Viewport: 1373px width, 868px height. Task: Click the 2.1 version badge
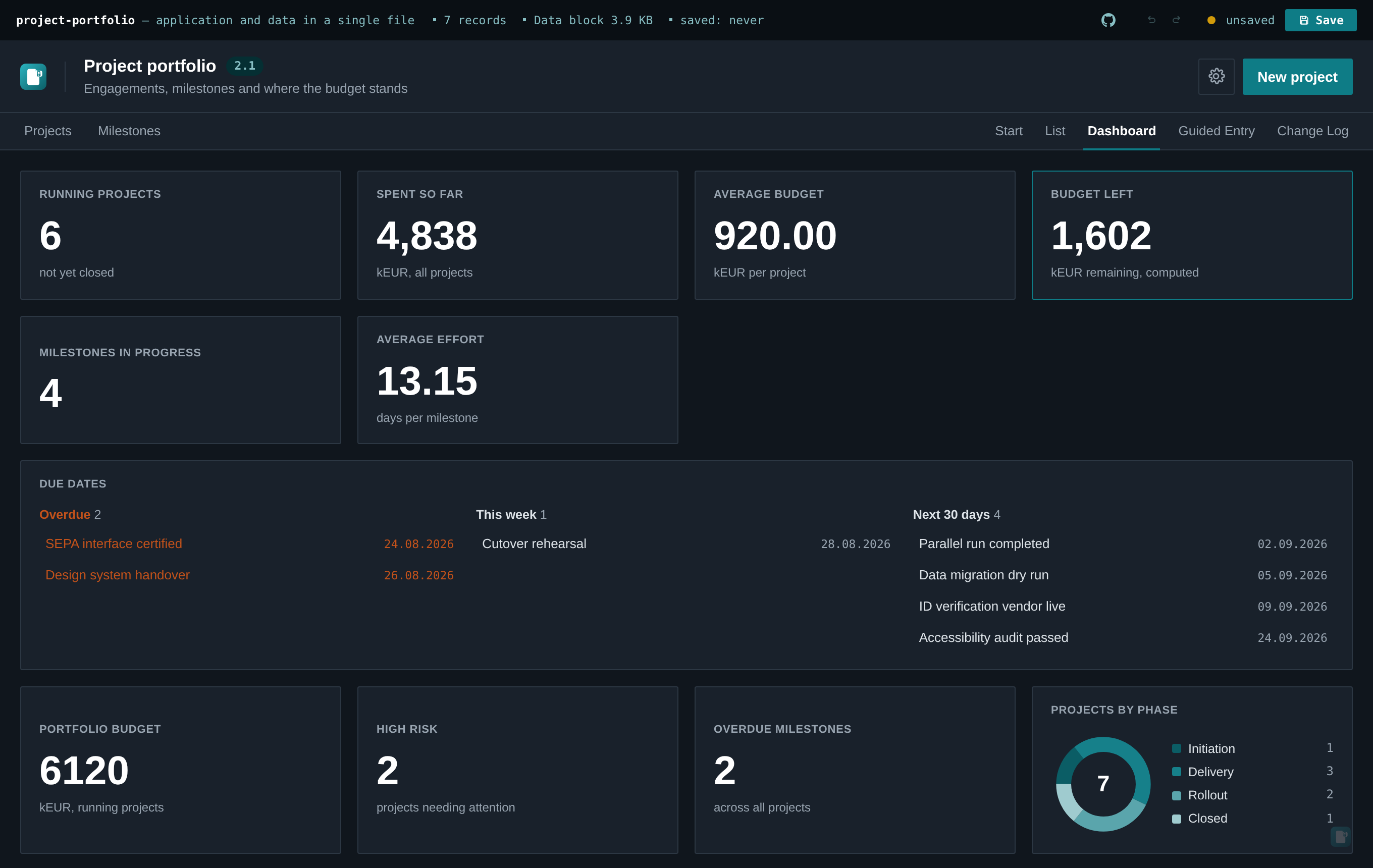tap(245, 66)
